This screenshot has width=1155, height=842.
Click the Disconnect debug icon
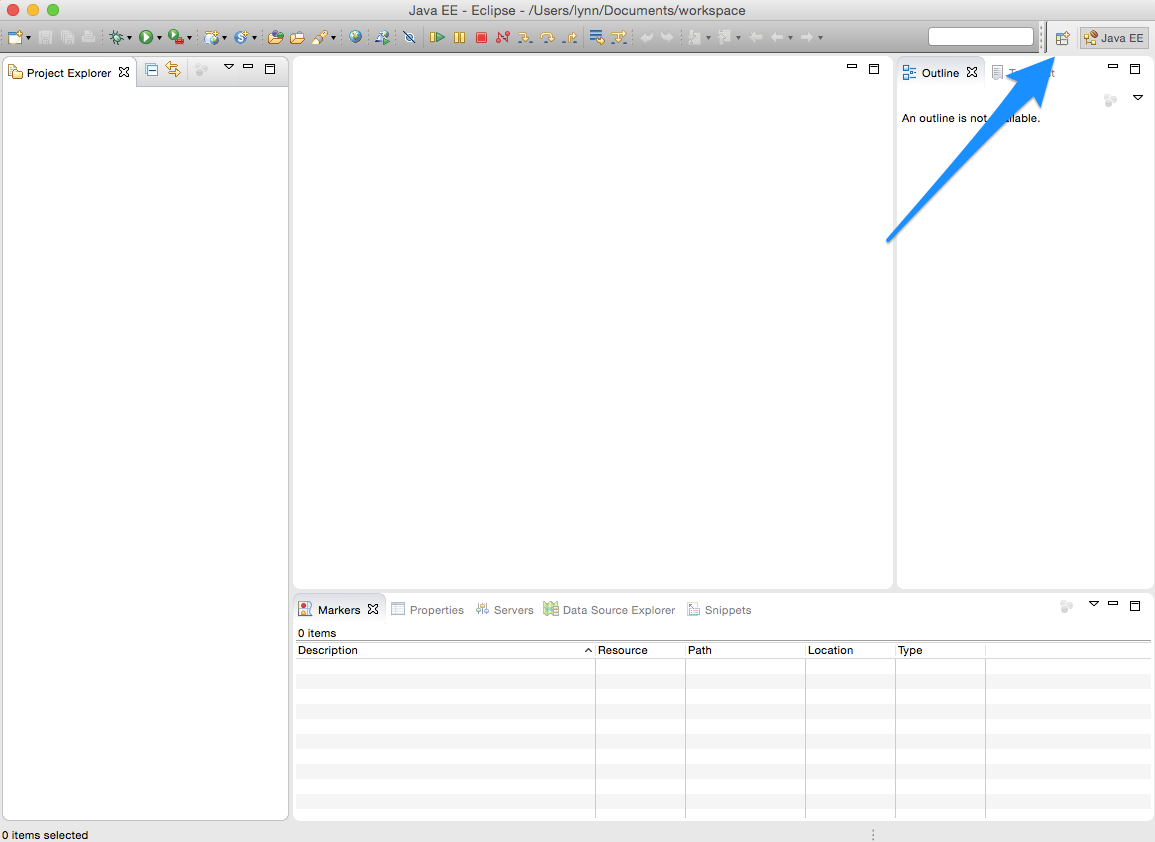(502, 37)
